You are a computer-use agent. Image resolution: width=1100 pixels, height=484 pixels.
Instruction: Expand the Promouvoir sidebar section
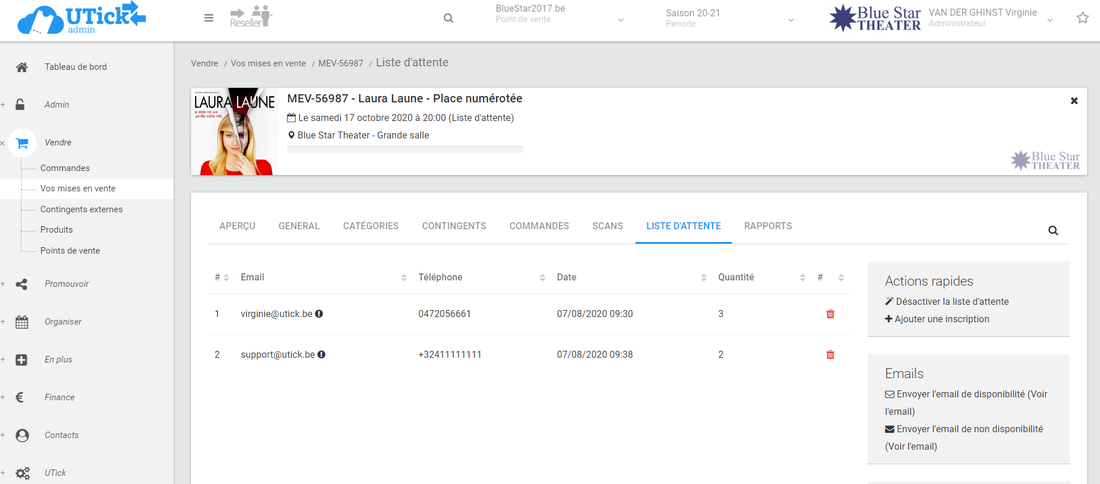click(66, 284)
